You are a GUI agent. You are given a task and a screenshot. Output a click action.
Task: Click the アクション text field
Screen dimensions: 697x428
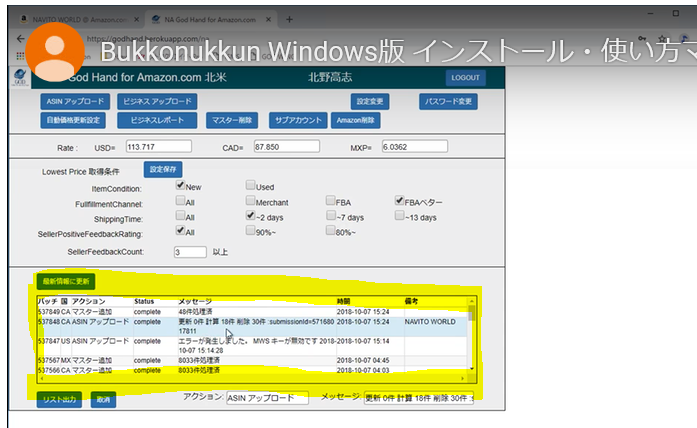pos(267,398)
